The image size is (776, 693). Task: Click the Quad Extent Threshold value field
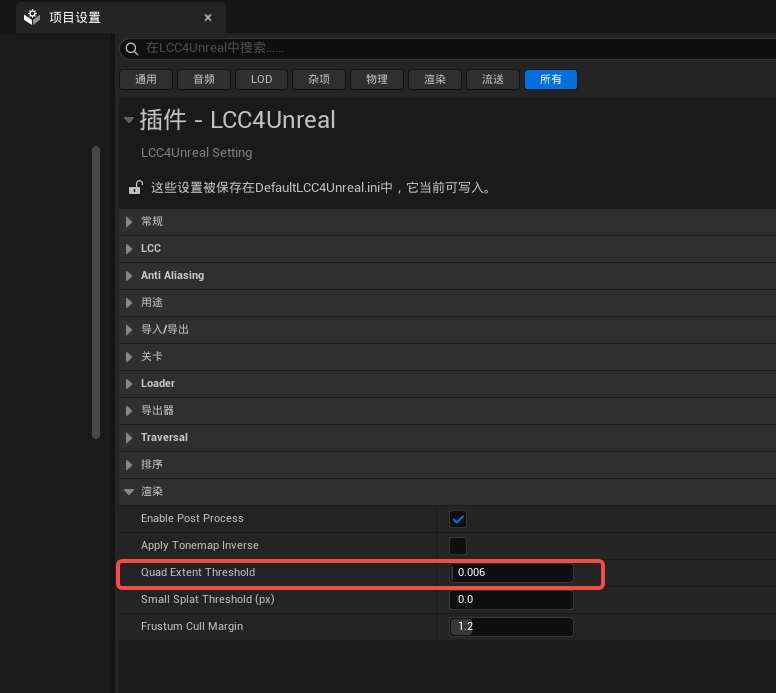511,573
